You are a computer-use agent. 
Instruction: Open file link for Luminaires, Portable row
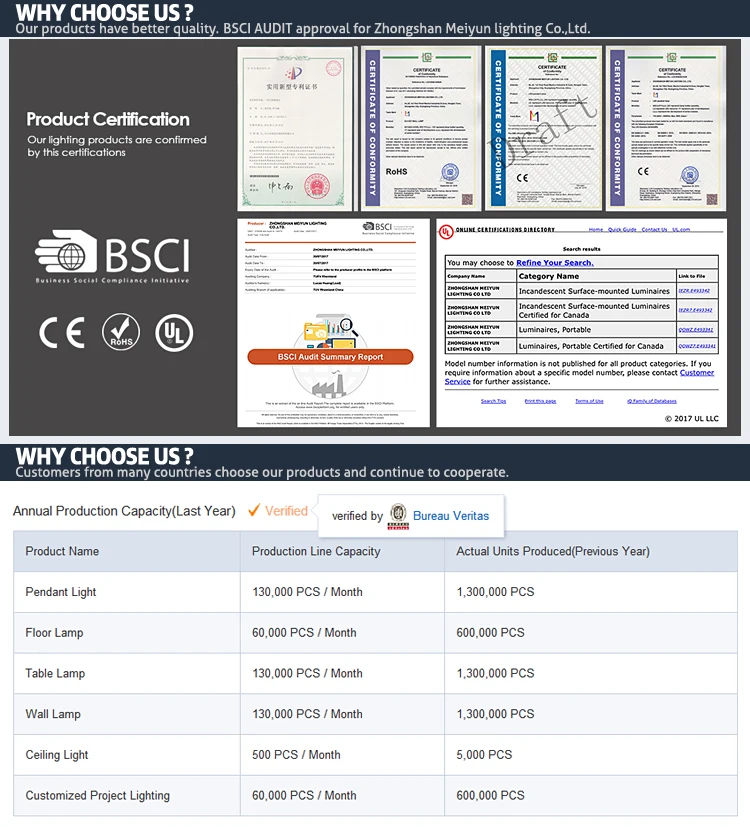pyautogui.click(x=696, y=330)
